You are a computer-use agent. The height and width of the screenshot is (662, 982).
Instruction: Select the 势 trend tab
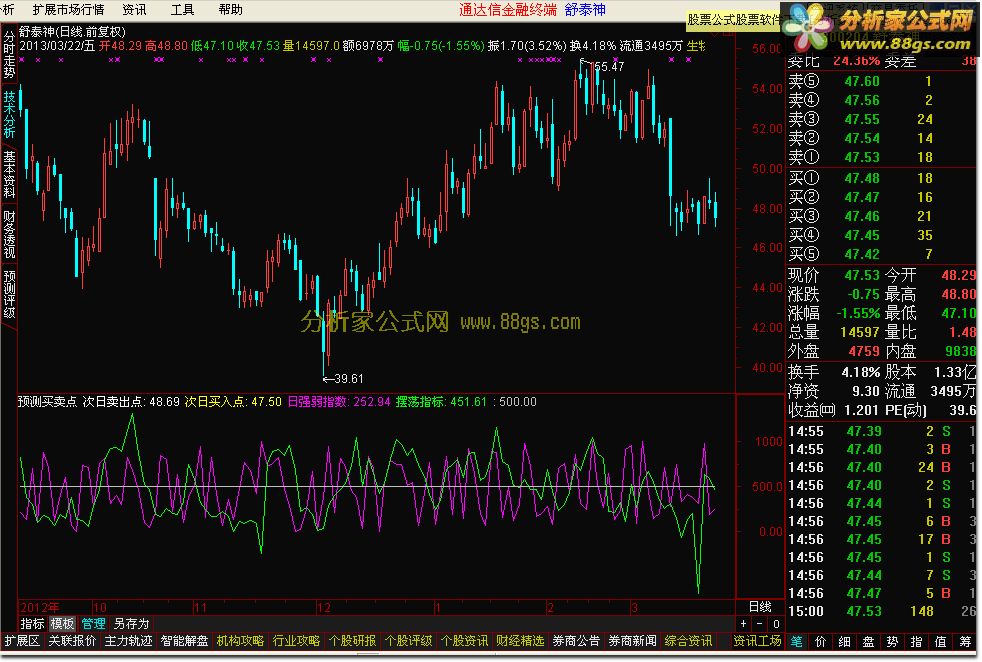(x=892, y=641)
